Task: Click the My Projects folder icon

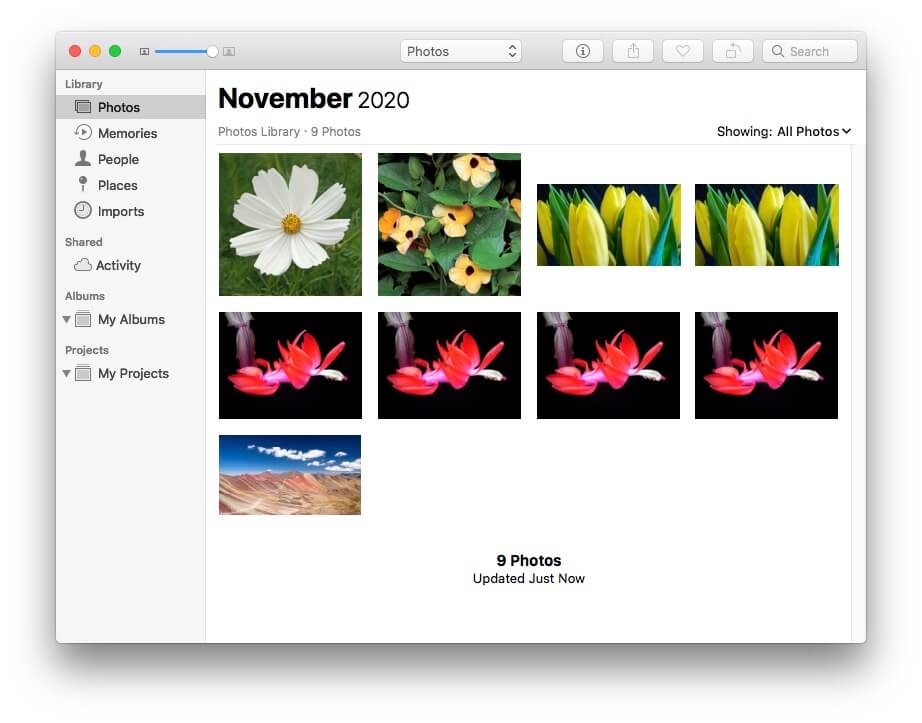Action: (x=83, y=373)
